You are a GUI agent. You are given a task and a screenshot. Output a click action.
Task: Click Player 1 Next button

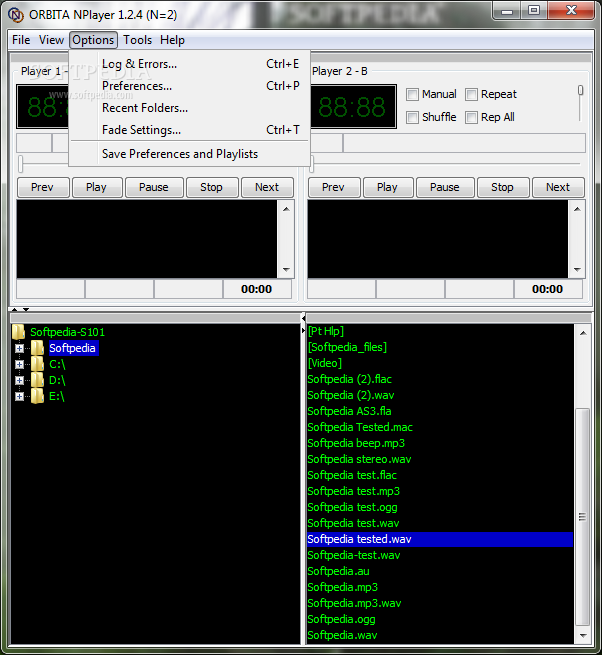[x=267, y=187]
